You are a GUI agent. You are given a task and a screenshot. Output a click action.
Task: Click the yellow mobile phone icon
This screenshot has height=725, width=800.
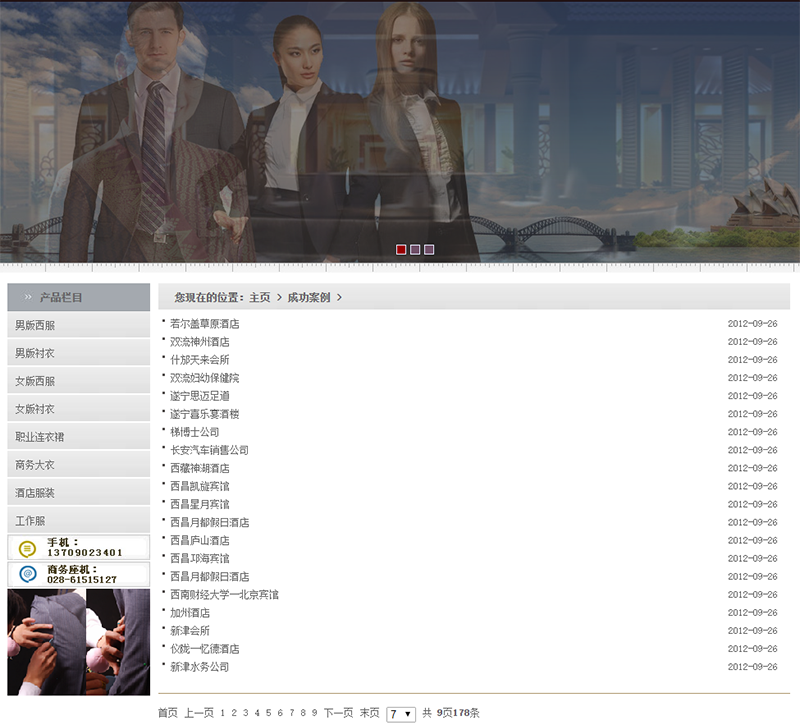[x=27, y=548]
